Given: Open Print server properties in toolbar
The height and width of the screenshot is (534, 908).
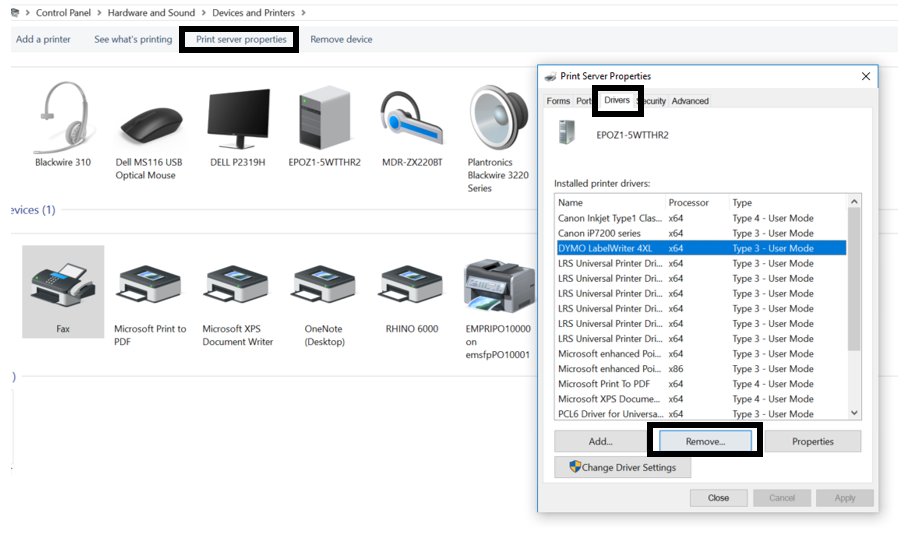Looking at the screenshot, I should tap(241, 40).
